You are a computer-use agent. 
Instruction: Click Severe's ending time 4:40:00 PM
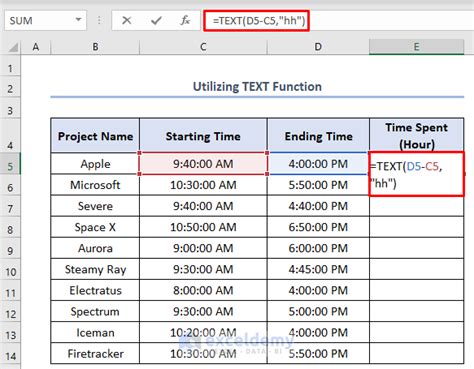click(x=318, y=206)
